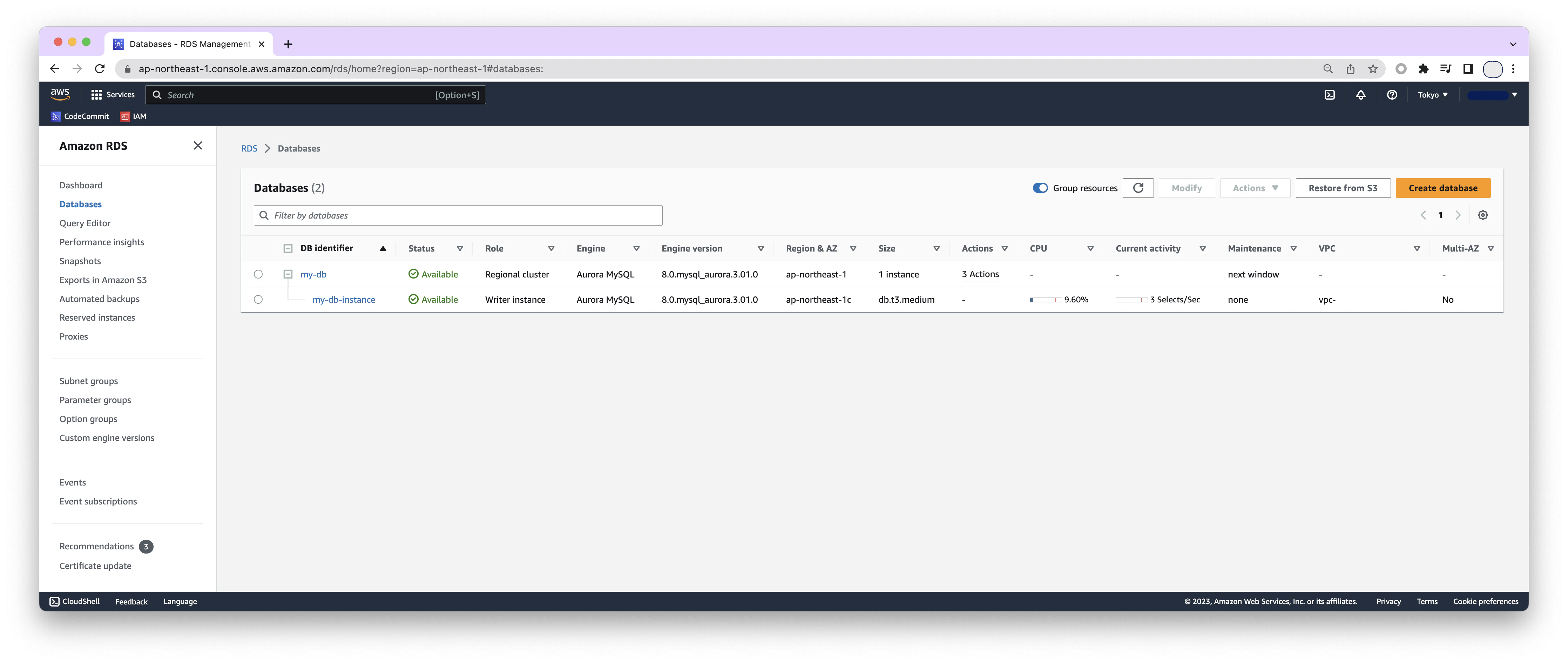1568x663 pixels.
Task: Collapse the my-db cluster tree row
Action: (288, 275)
